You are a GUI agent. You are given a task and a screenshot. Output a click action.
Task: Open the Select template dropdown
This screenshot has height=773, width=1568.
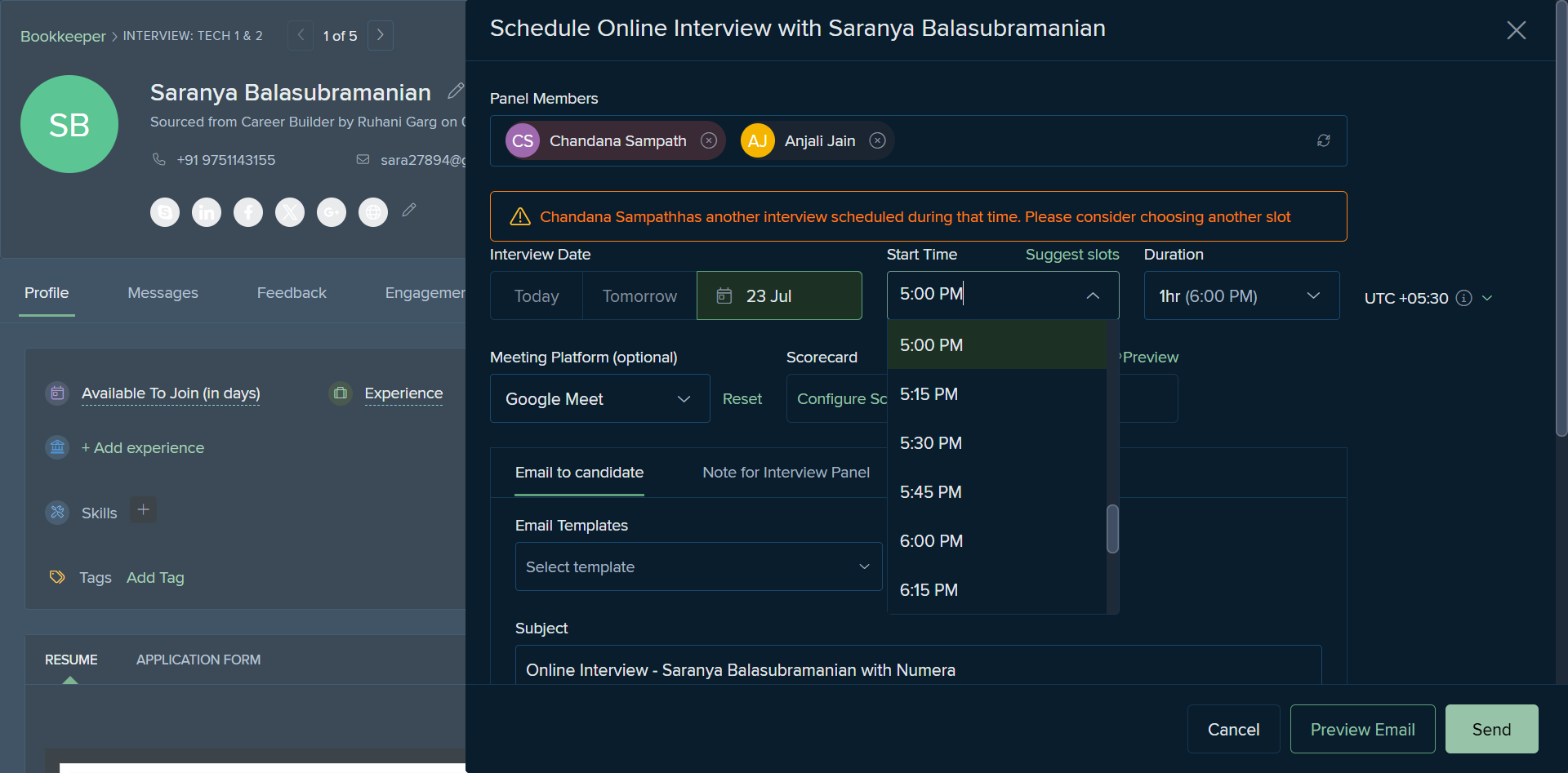point(698,566)
